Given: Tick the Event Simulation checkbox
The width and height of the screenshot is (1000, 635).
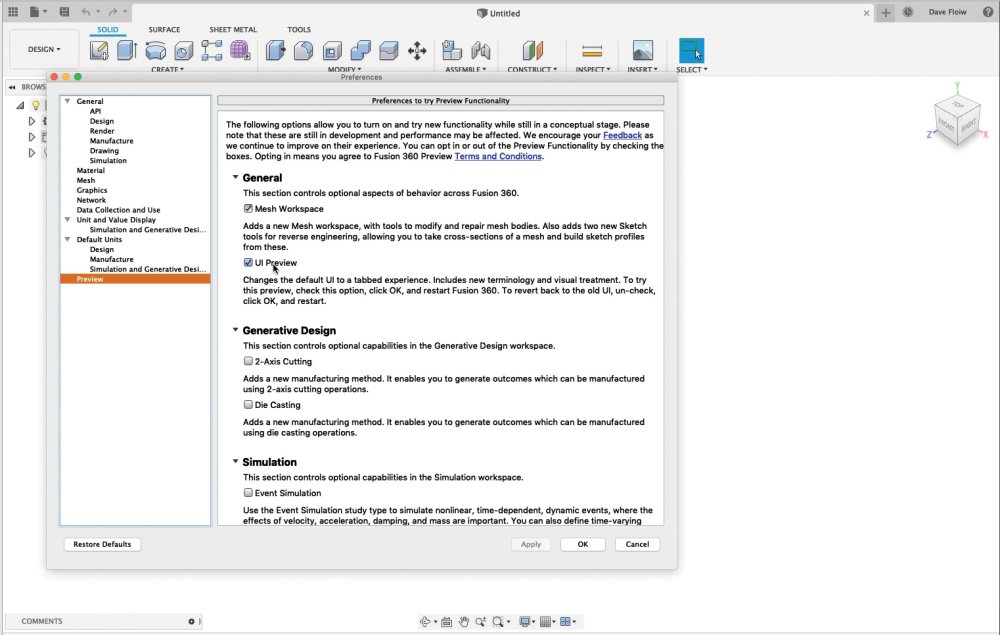Looking at the screenshot, I should tap(248, 492).
